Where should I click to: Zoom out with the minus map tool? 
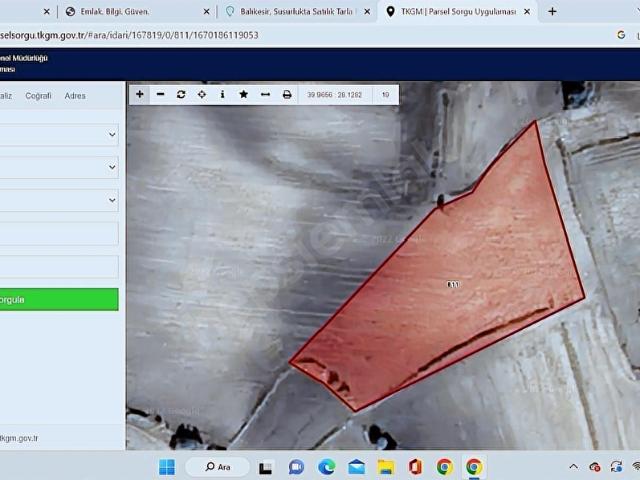160,94
